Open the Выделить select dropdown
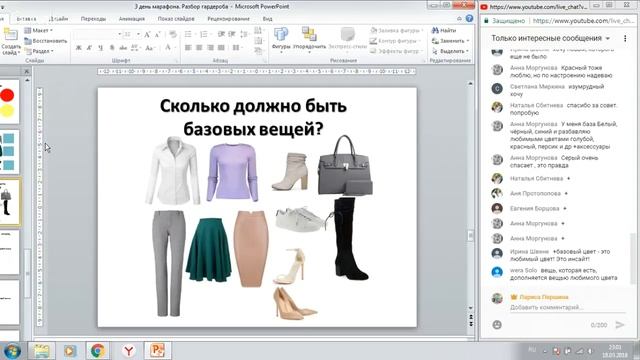Image resolution: width=640 pixels, height=360 pixels. (x=450, y=51)
